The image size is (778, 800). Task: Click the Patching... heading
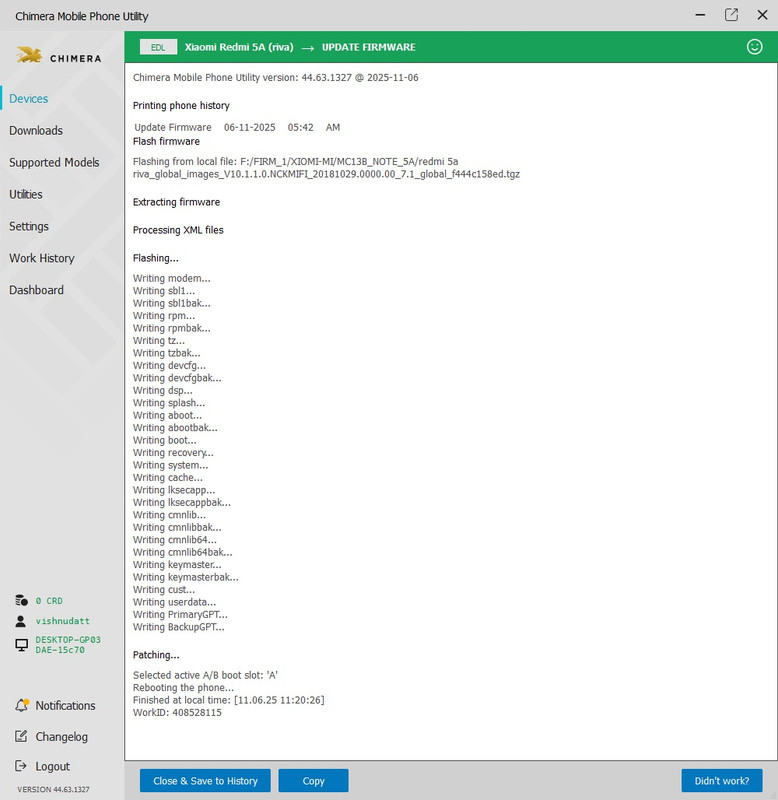click(x=156, y=655)
